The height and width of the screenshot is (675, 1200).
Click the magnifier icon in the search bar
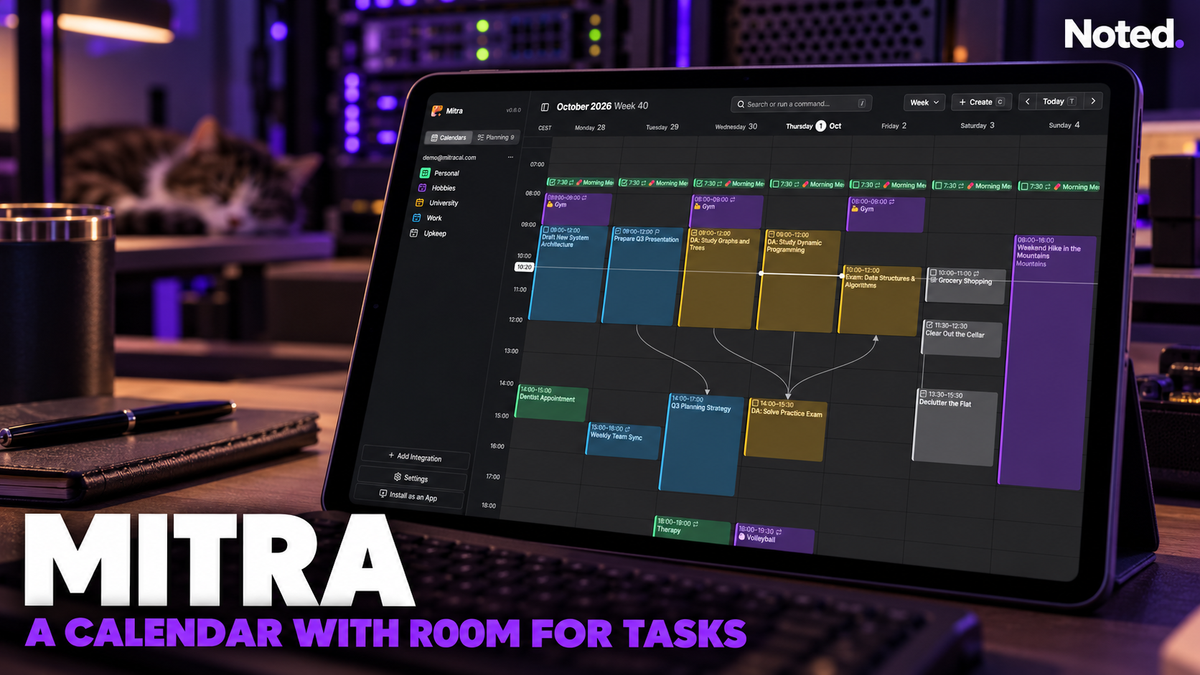740,103
